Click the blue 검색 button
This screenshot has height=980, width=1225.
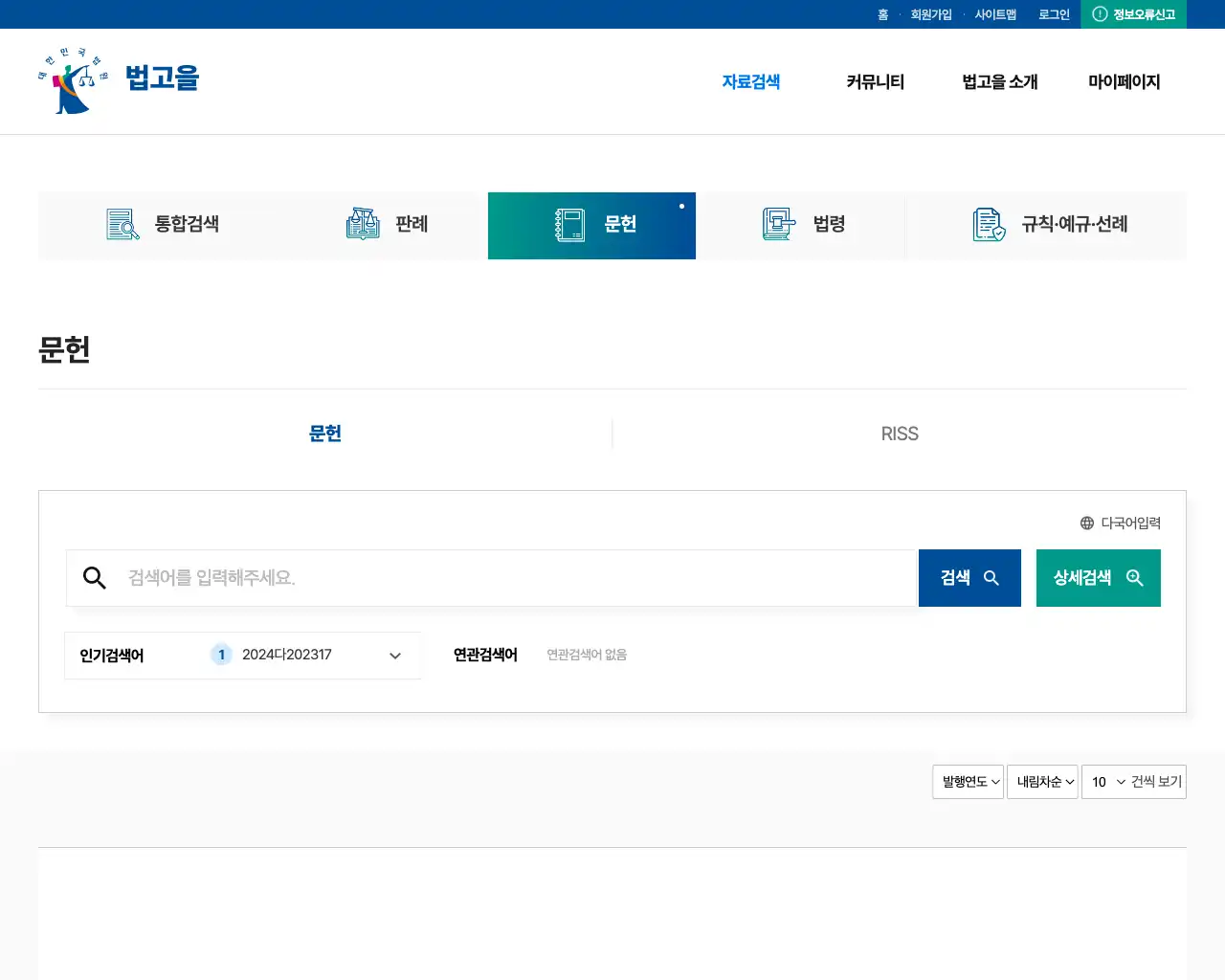pos(969,578)
